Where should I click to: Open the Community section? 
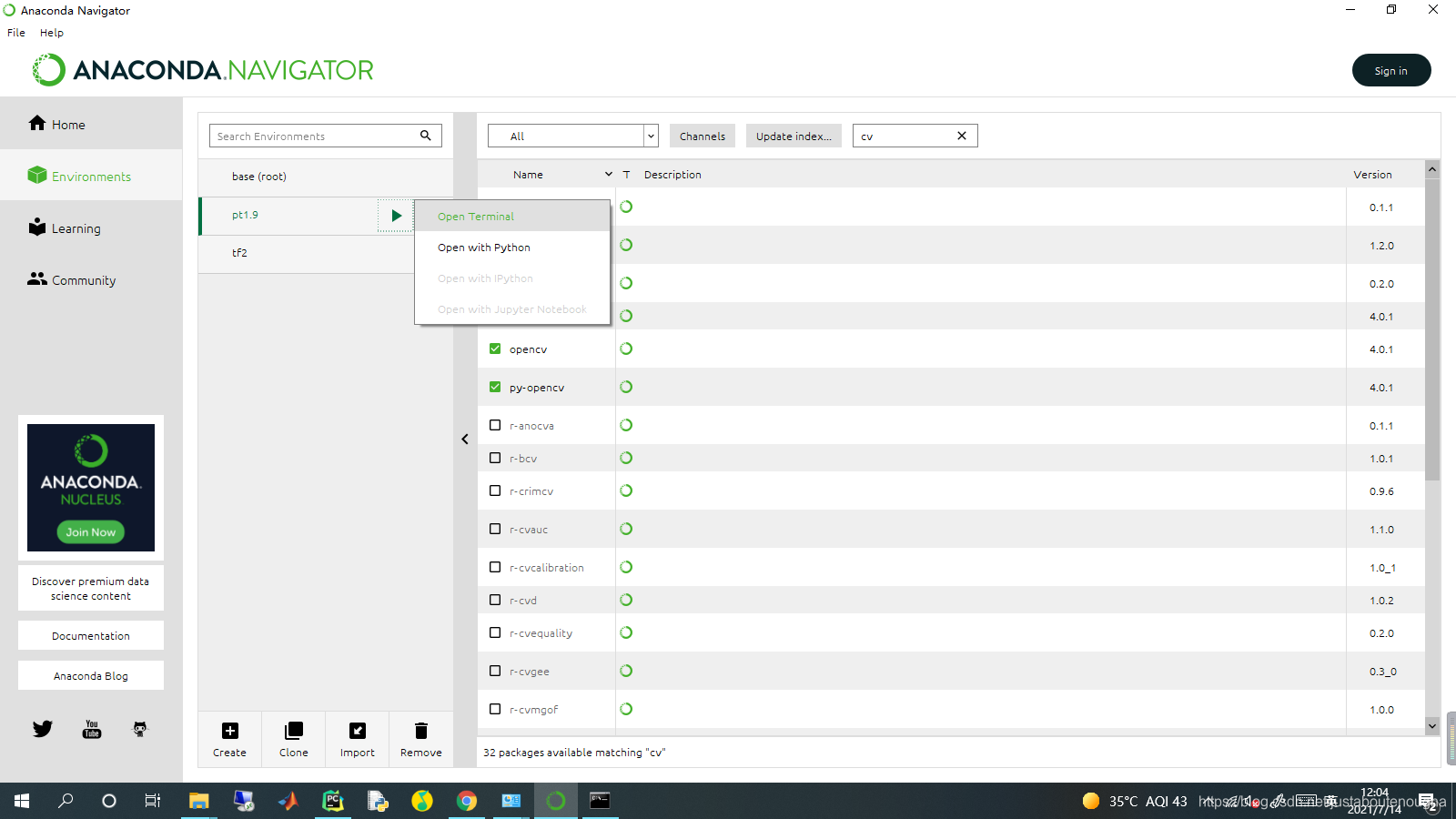72,279
